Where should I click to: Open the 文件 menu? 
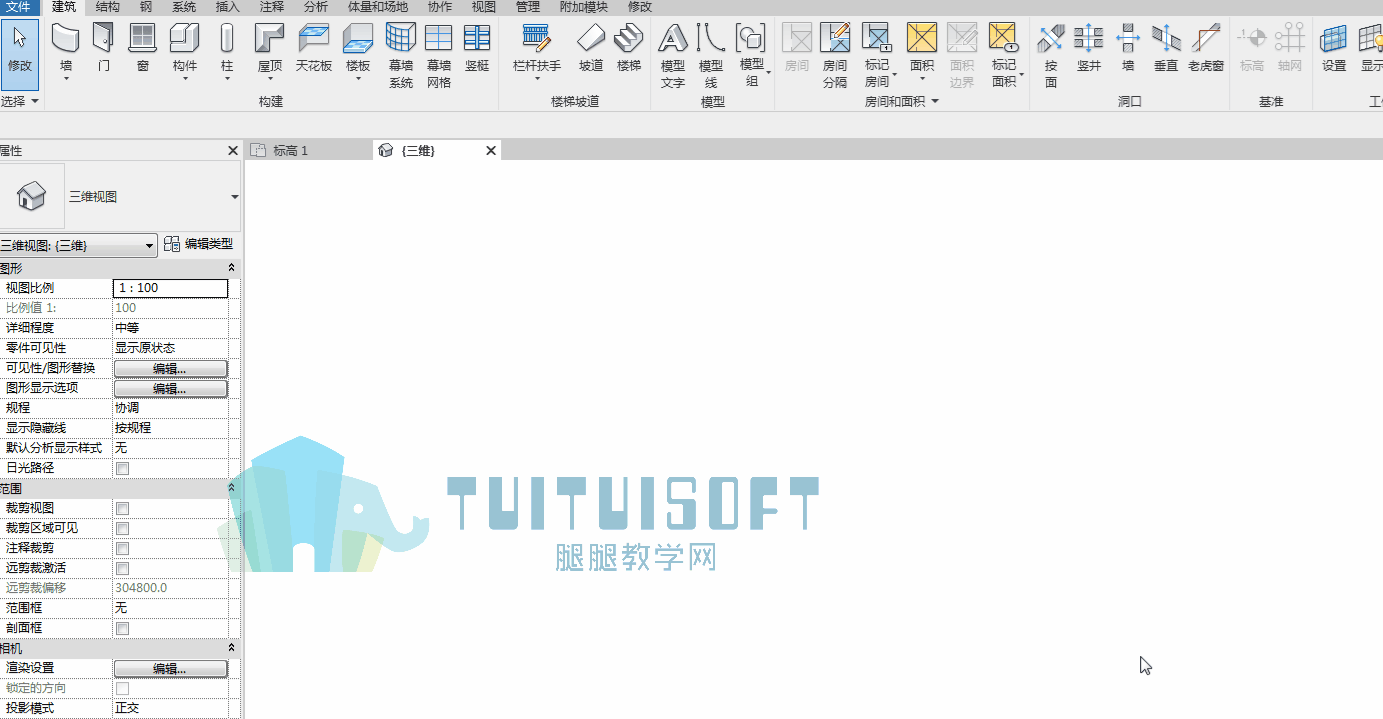coord(19,7)
